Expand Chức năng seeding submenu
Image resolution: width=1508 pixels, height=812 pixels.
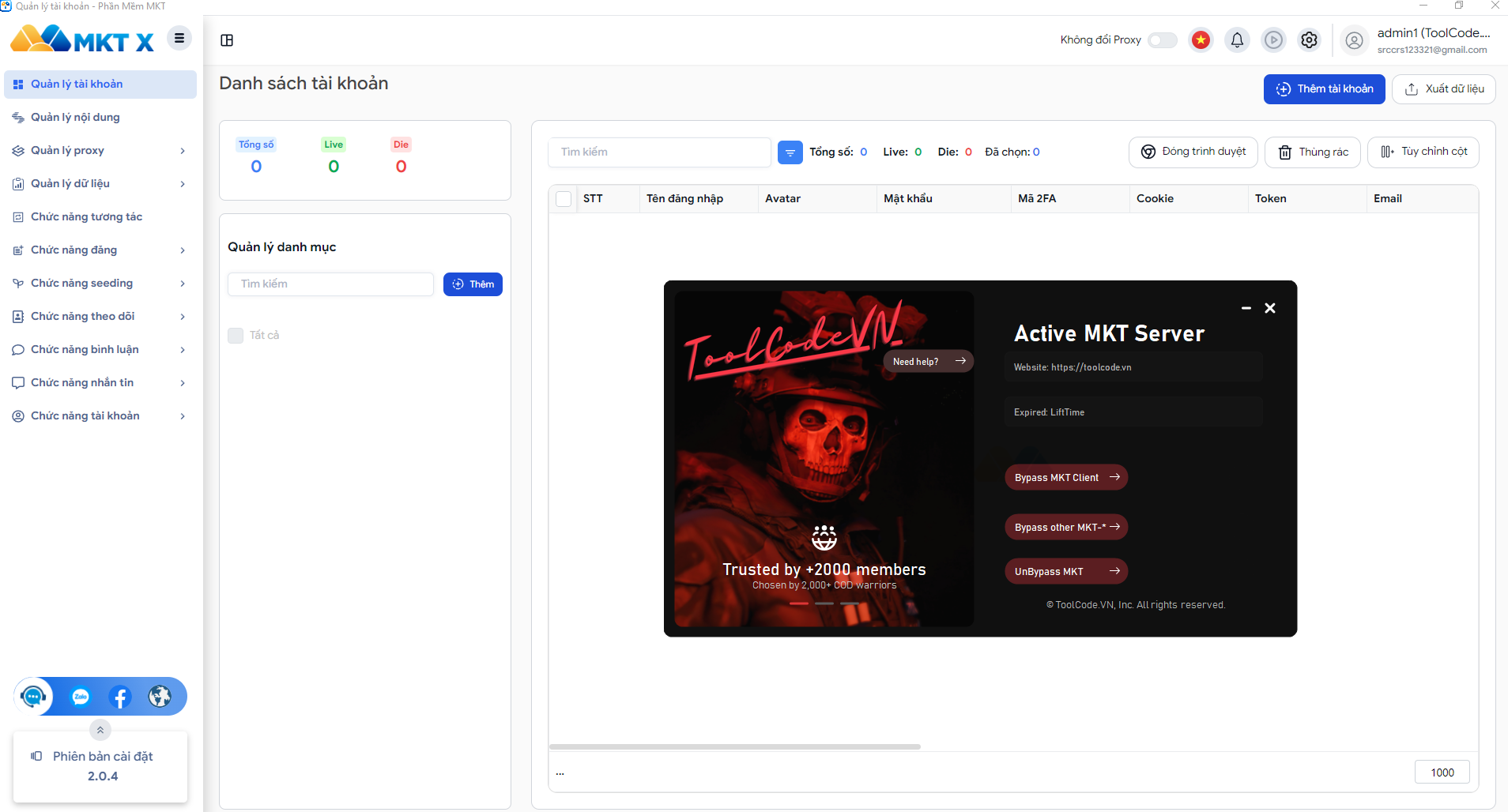[x=183, y=284]
